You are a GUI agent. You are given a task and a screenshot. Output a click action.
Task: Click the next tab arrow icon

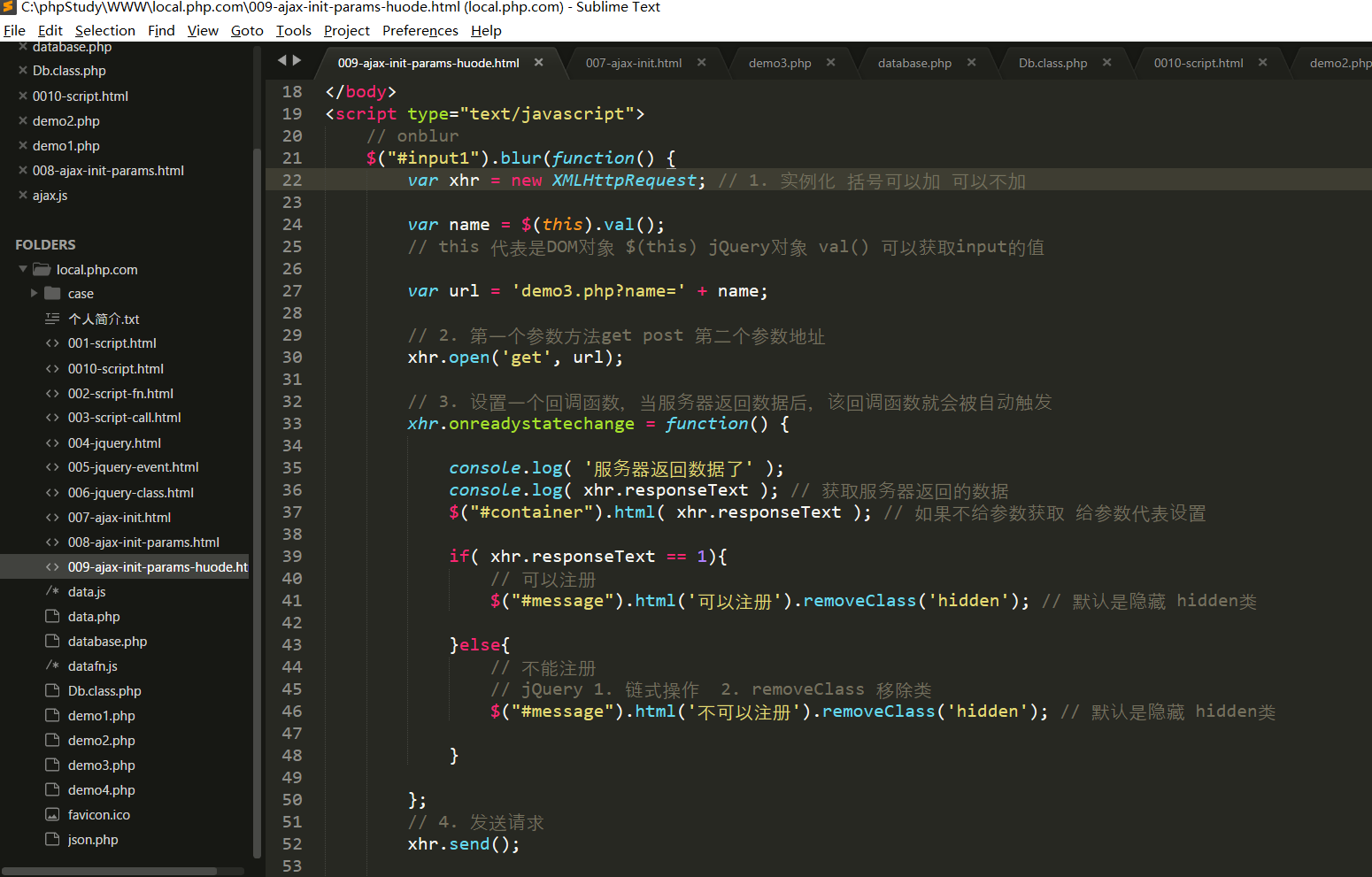coord(297,60)
